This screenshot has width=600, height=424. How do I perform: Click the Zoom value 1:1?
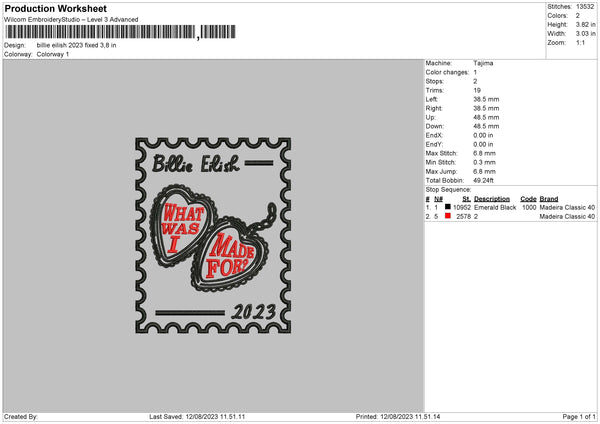580,43
